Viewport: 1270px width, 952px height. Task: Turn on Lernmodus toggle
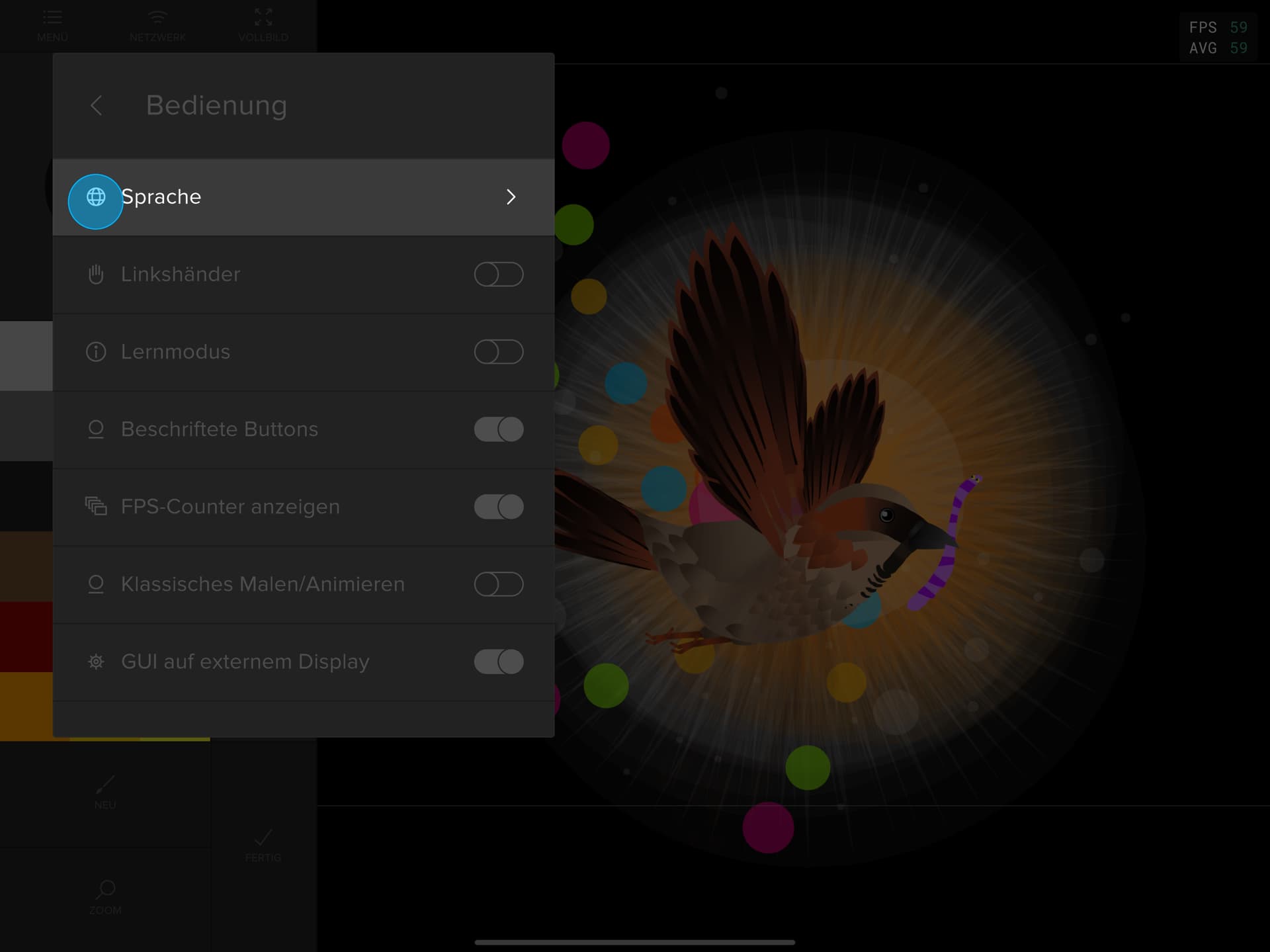[499, 352]
